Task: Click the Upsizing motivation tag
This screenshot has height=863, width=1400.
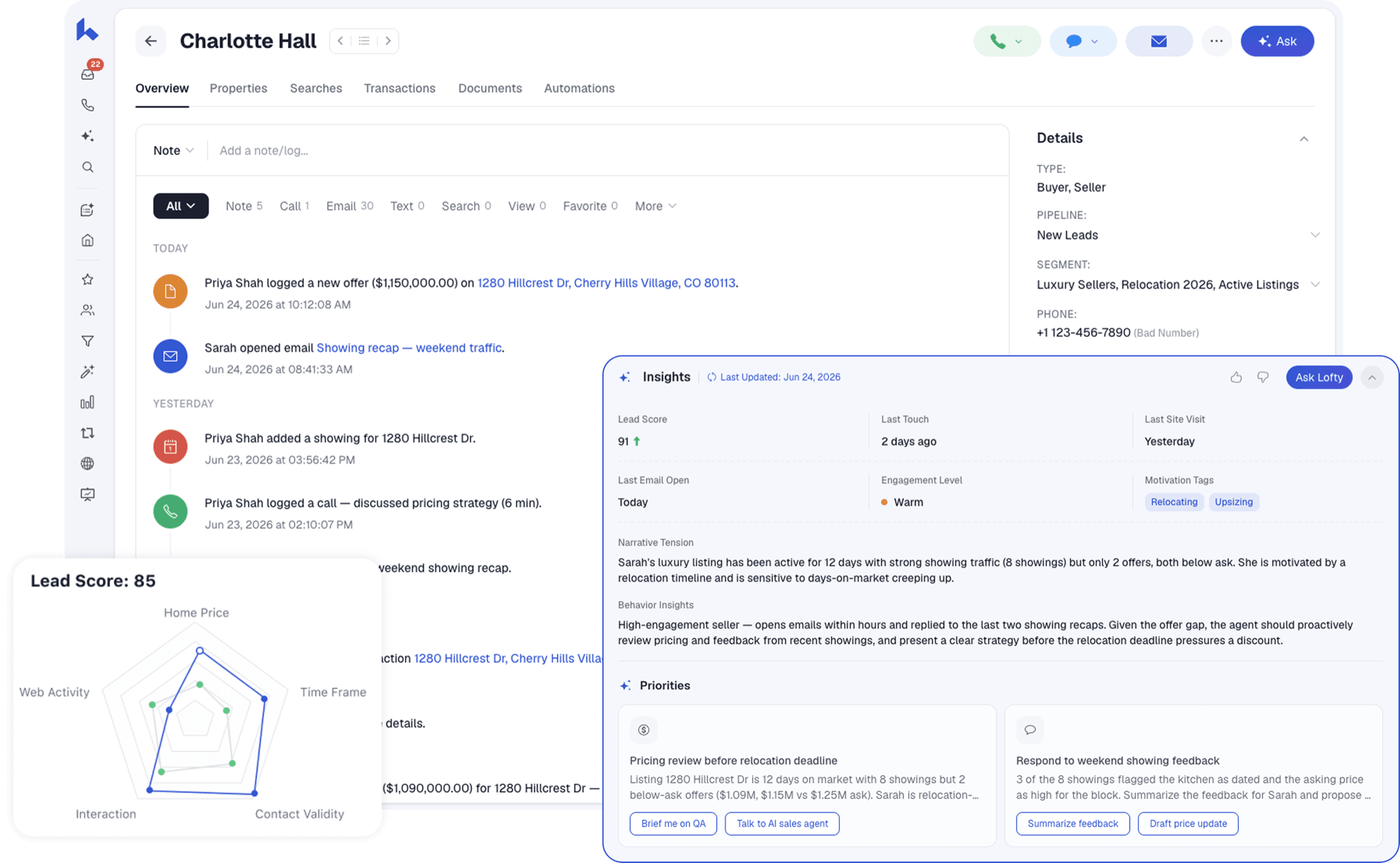Action: (1234, 502)
